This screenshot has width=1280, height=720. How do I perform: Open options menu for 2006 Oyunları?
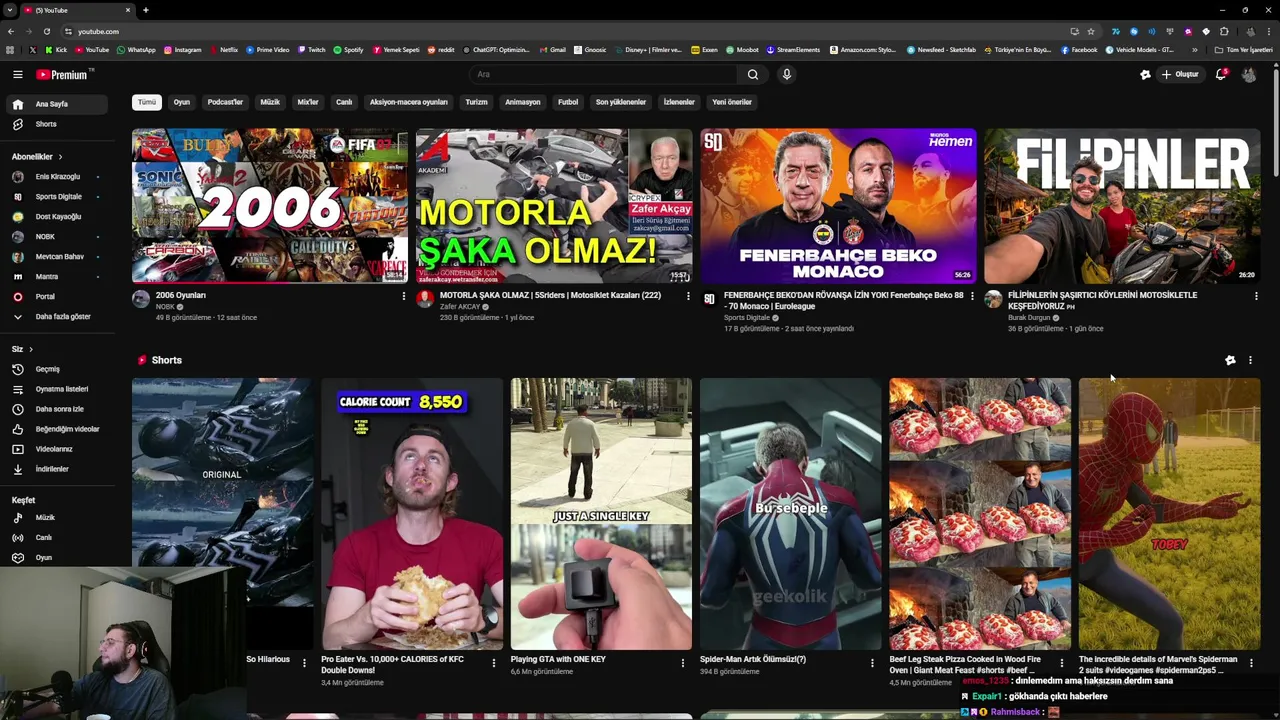pyautogui.click(x=404, y=296)
